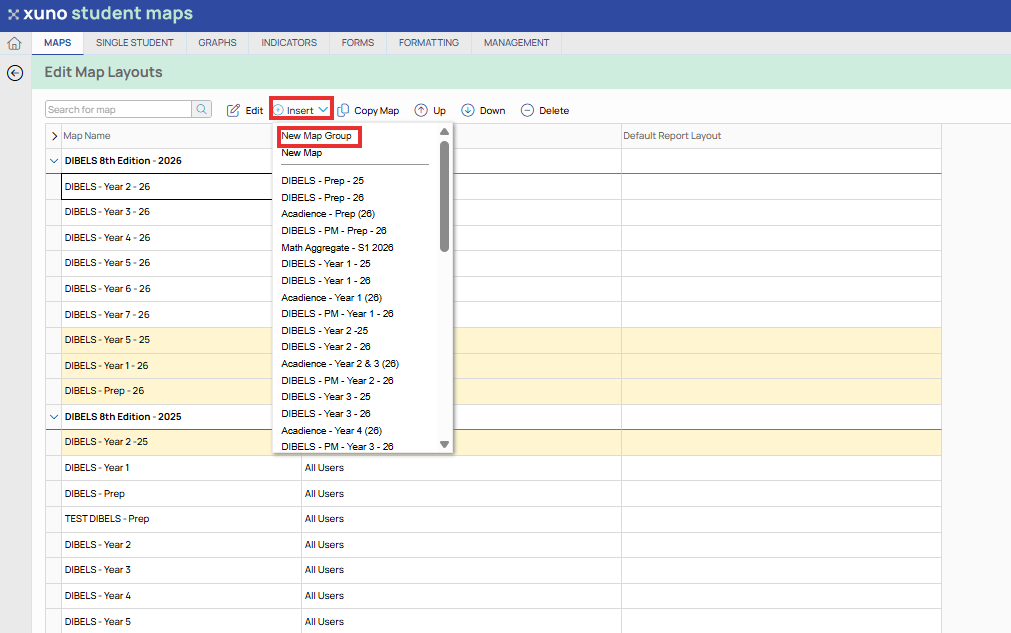Click the Delete button label
The image size is (1011, 633).
pos(554,110)
